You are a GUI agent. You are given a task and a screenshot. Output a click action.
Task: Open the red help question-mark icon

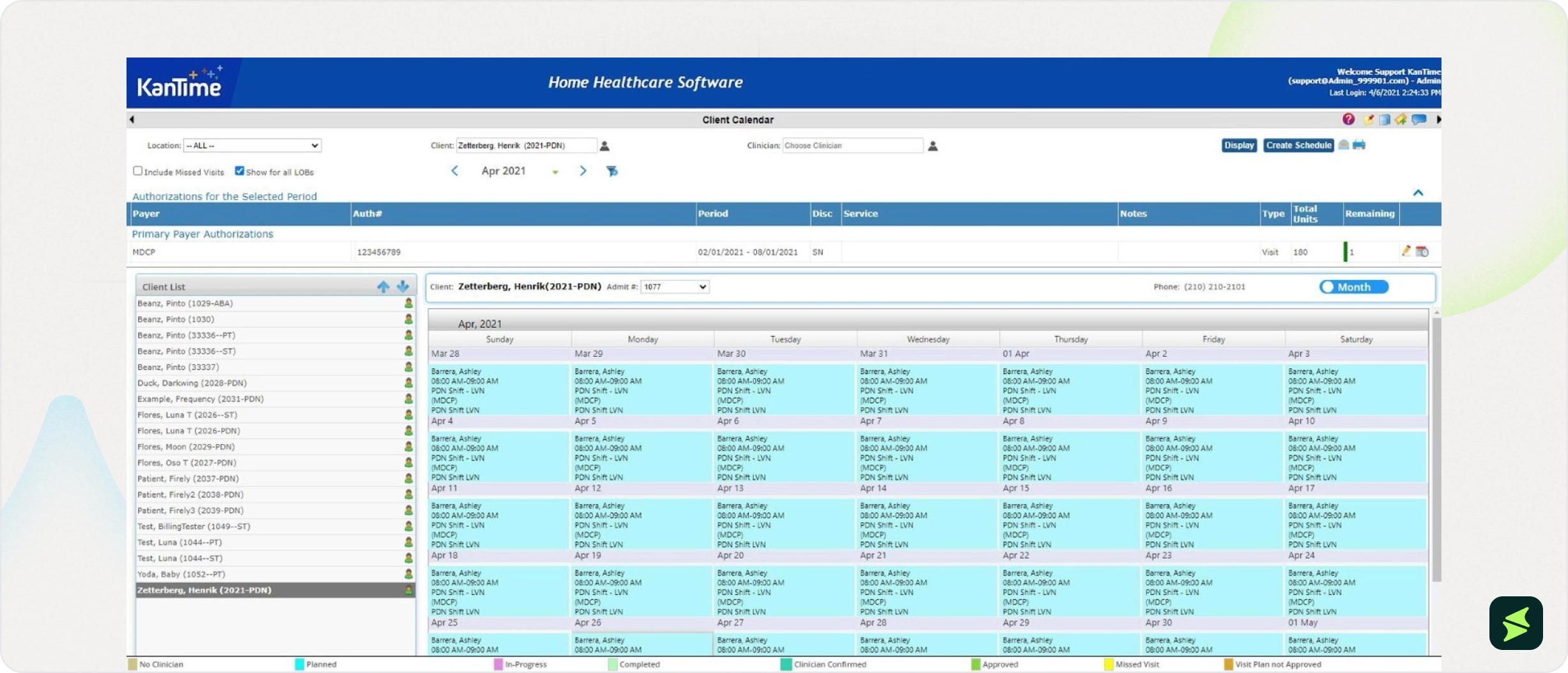[x=1348, y=120]
